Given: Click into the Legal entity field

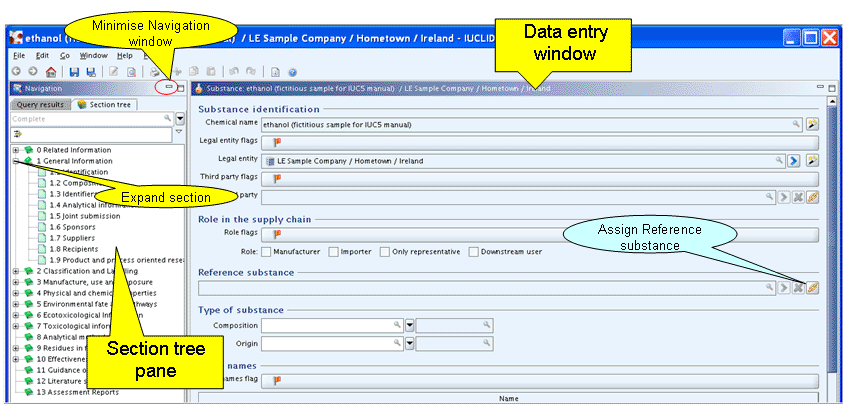Looking at the screenshot, I should pyautogui.click(x=523, y=160).
